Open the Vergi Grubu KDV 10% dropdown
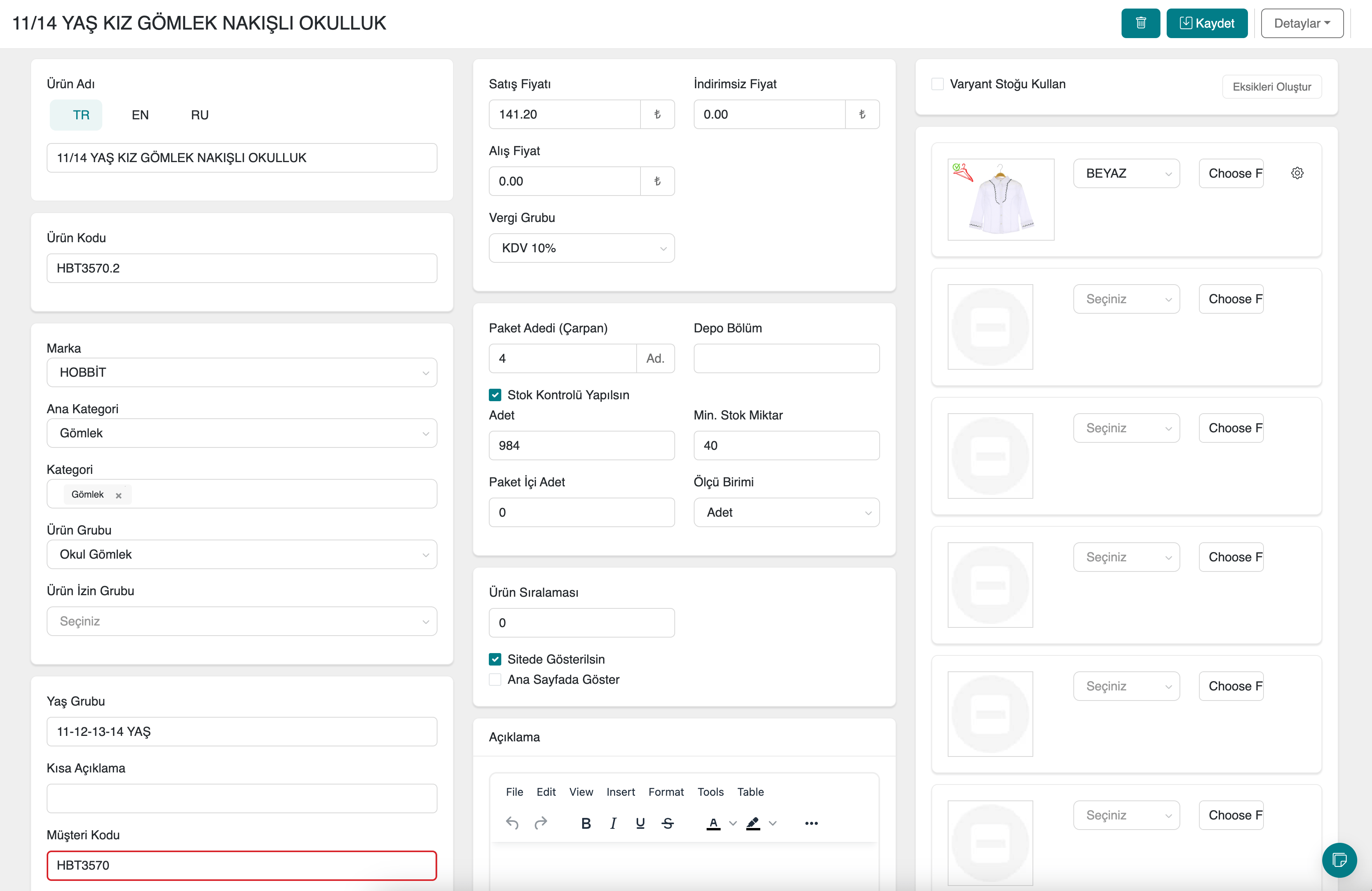 [581, 248]
